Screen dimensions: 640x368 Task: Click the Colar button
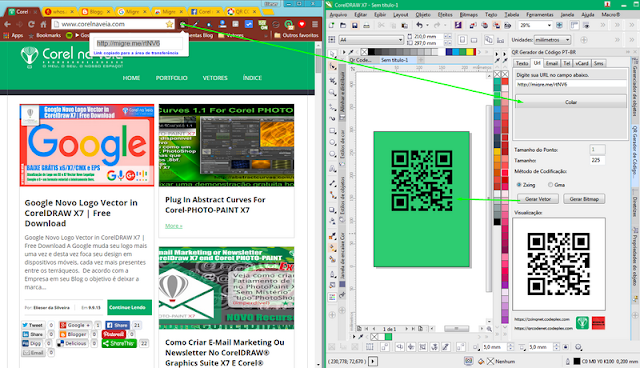point(571,102)
